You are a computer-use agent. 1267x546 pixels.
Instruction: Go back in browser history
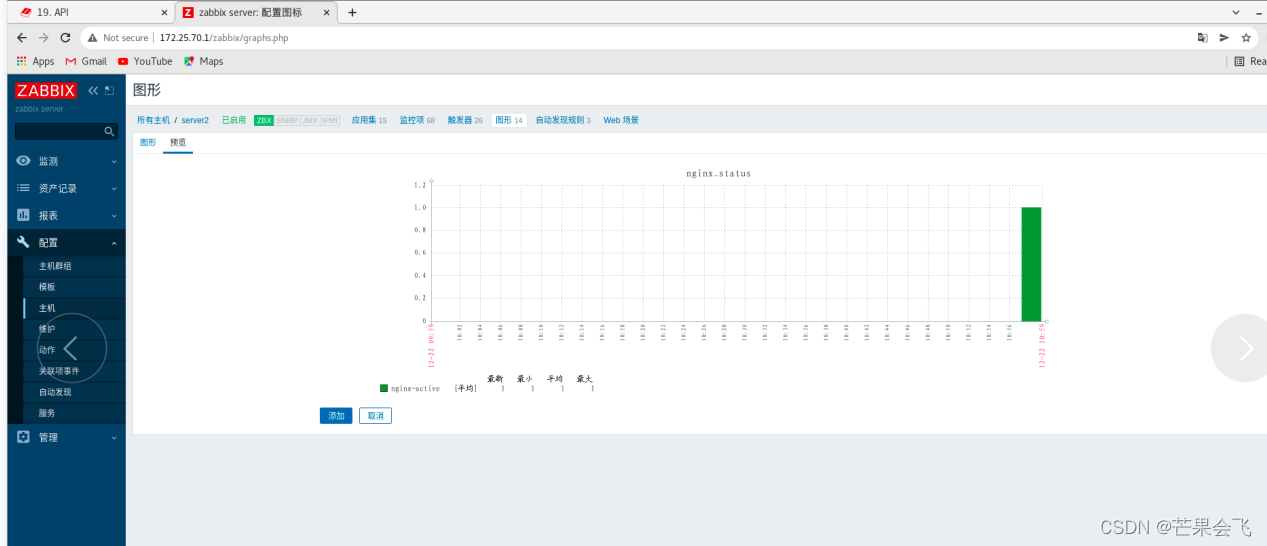click(x=22, y=37)
